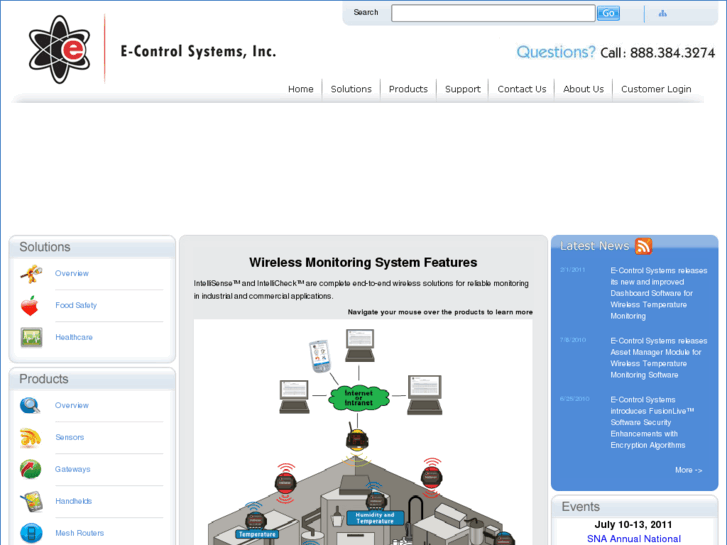Click the Food Safety apple icon
This screenshot has height=545, width=727.
pos(30,306)
